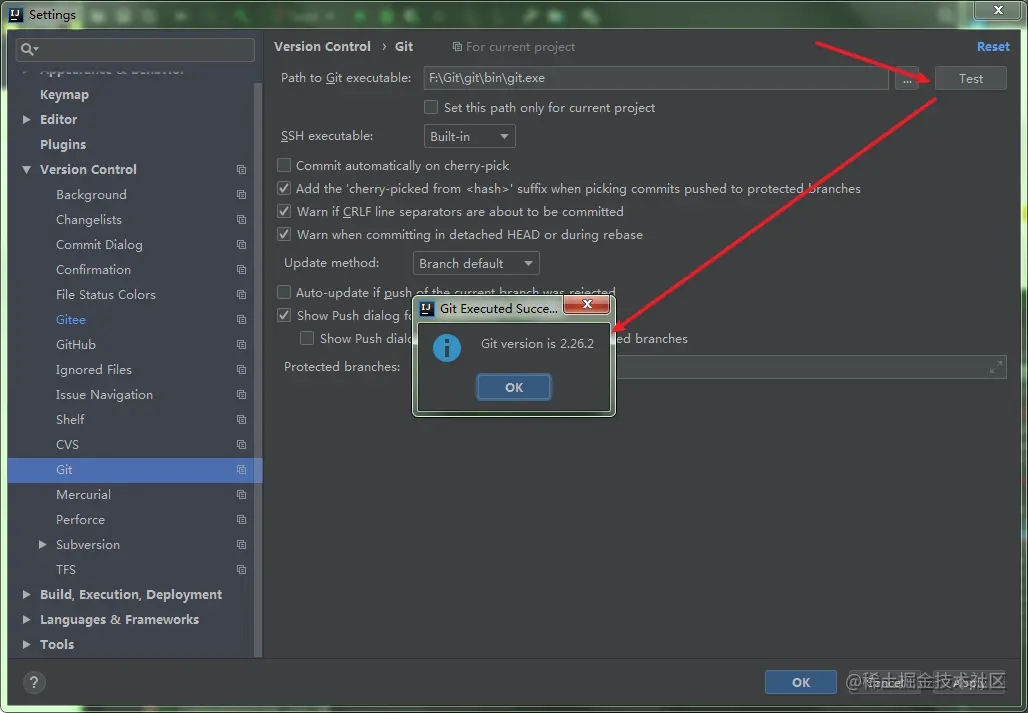The height and width of the screenshot is (713, 1028).
Task: Click the project-level icon beside CVS
Action: coord(241,444)
